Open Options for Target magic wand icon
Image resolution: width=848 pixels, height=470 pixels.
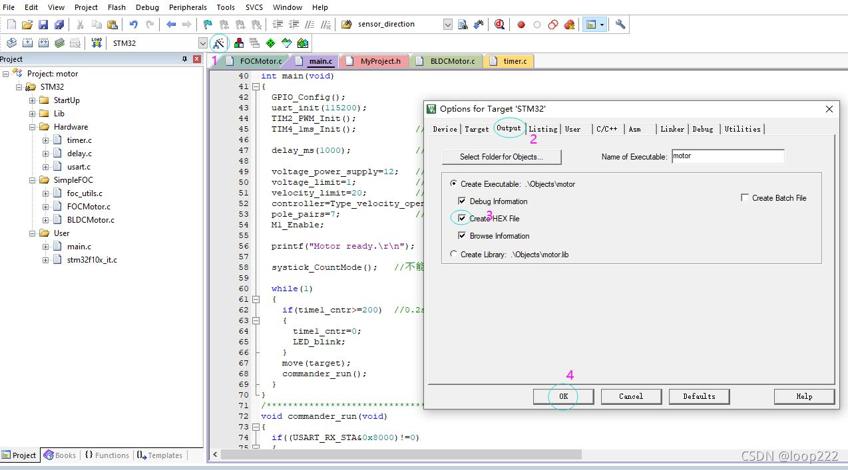point(218,43)
